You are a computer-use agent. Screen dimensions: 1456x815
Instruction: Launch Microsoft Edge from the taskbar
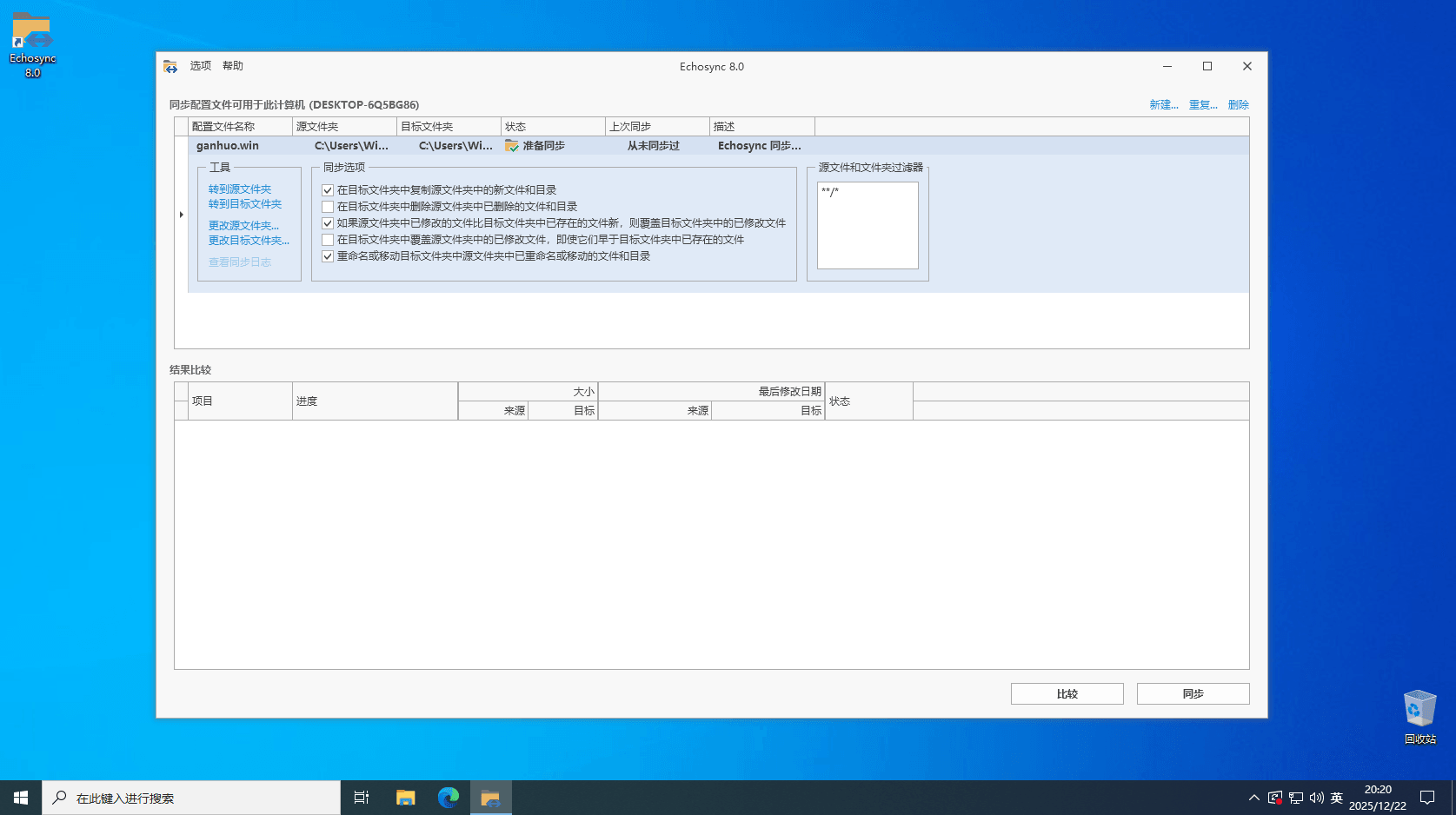[449, 798]
